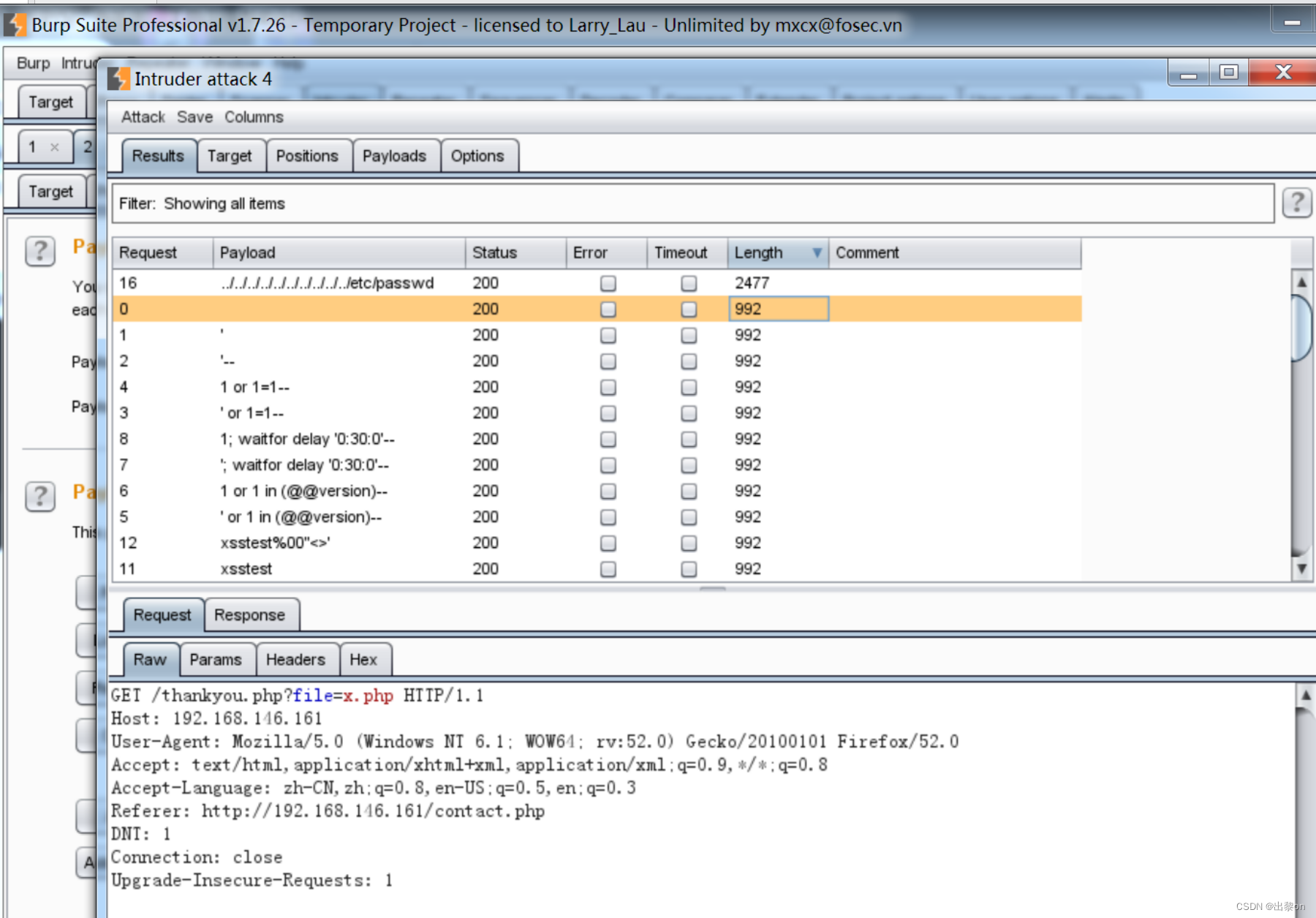Toggle Error checkbox for request 16
1316x918 pixels.
click(608, 283)
